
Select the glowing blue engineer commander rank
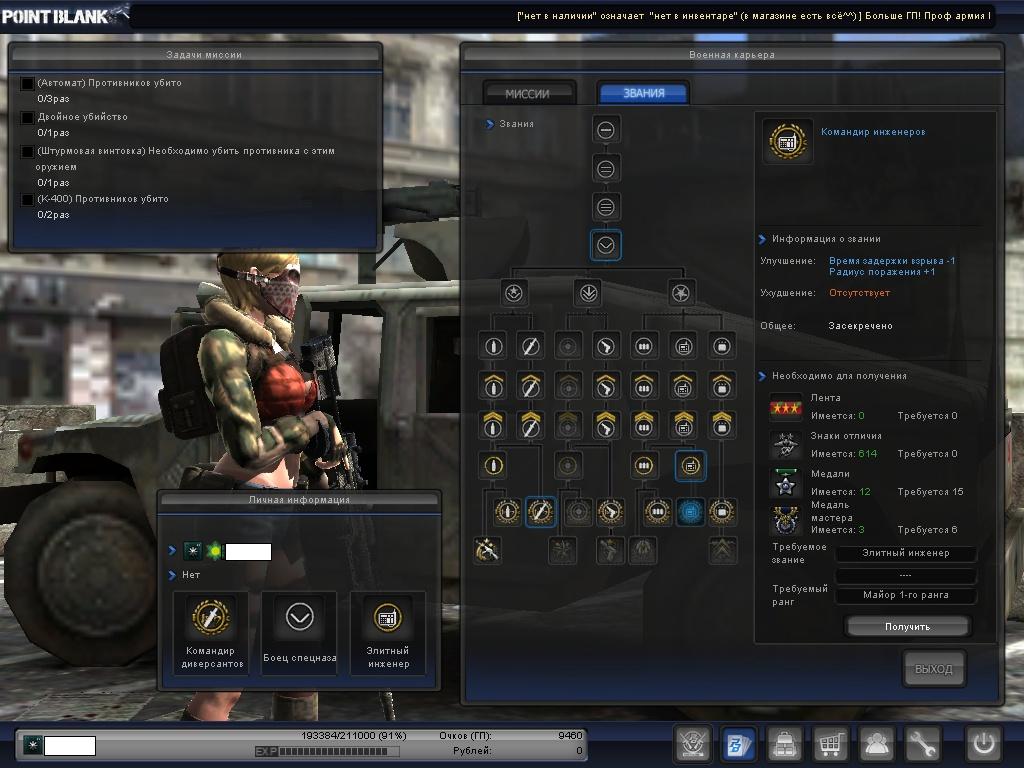pyautogui.click(x=690, y=512)
